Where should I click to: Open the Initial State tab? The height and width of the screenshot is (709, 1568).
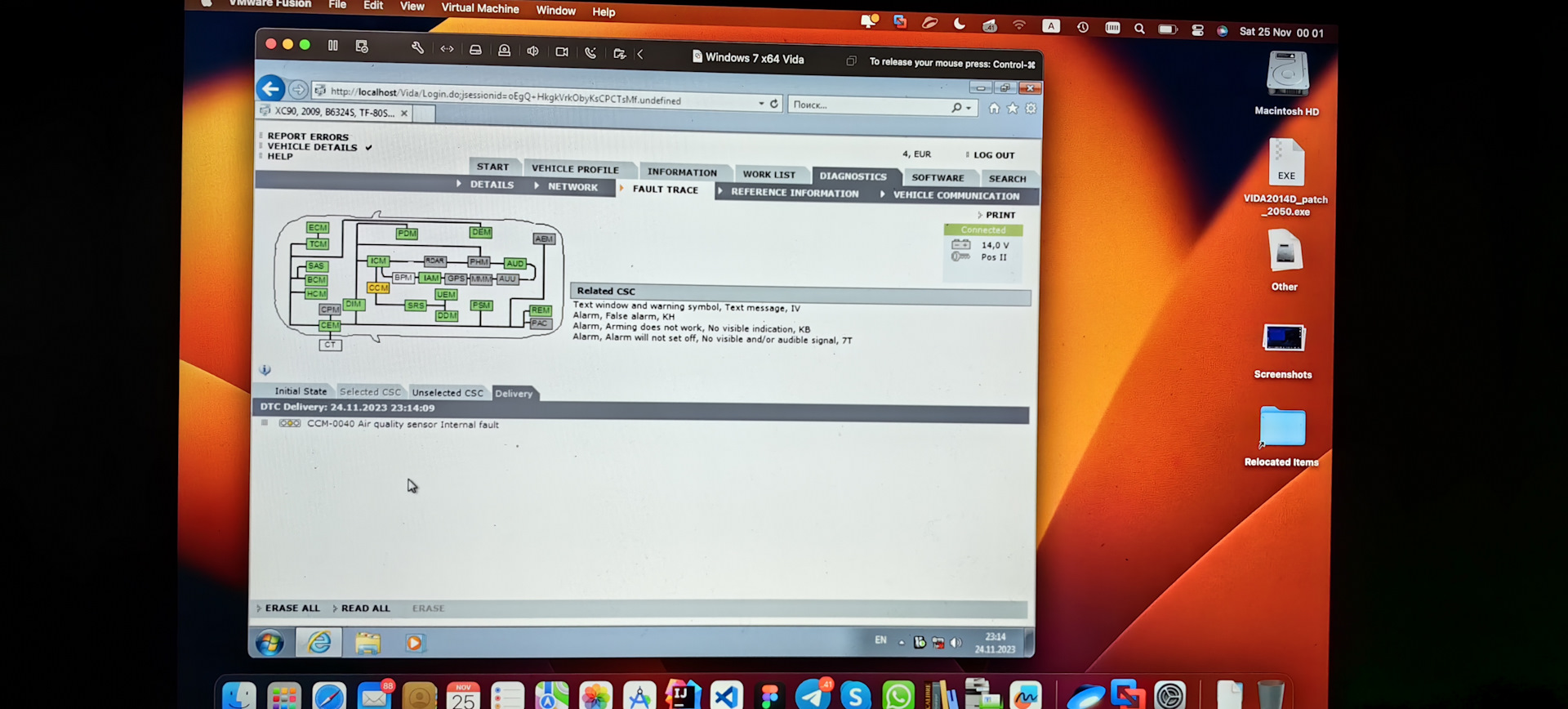point(301,391)
